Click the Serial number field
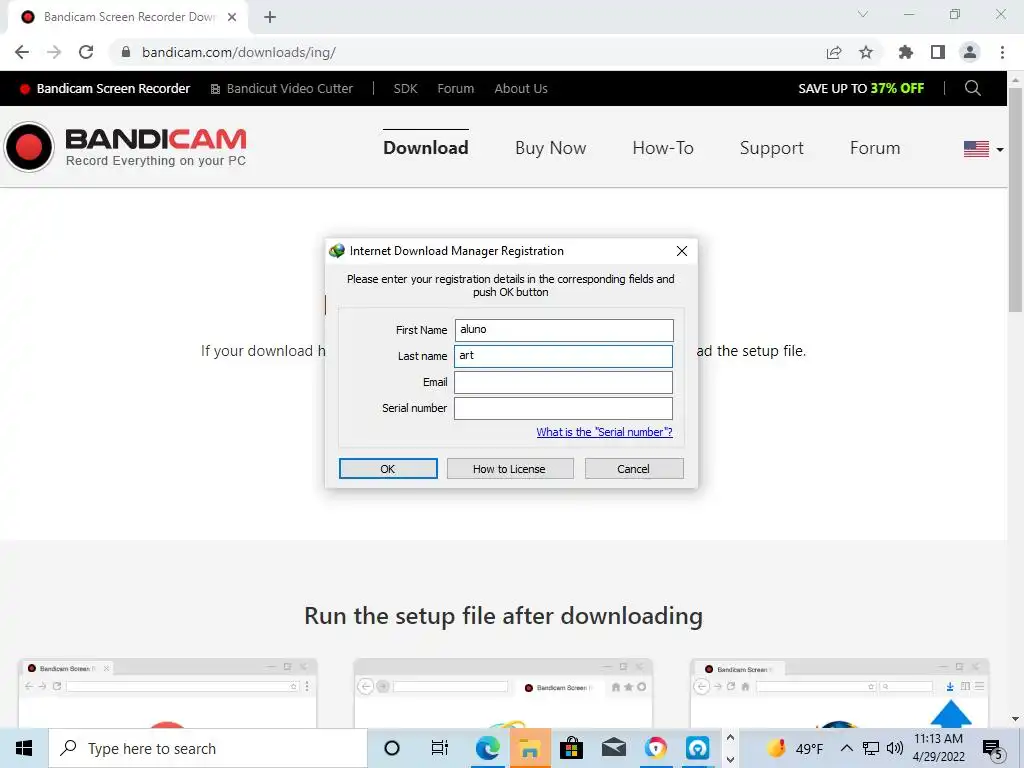 point(563,409)
